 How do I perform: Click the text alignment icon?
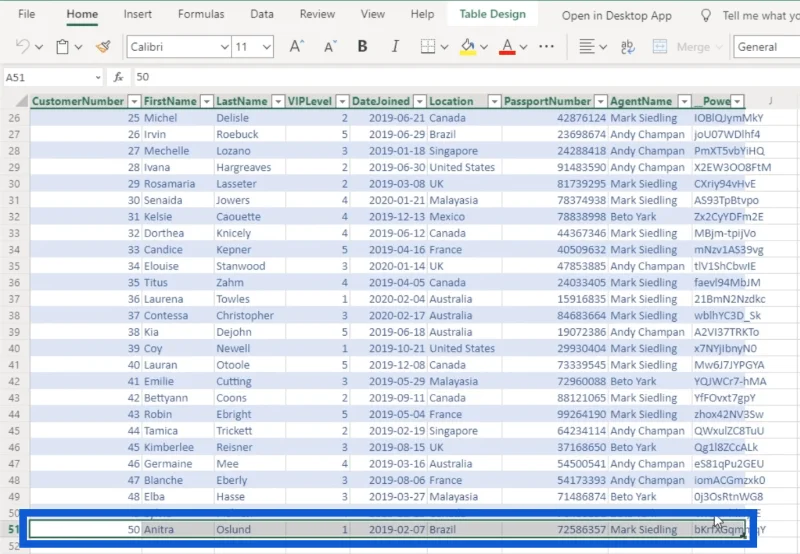[x=587, y=47]
